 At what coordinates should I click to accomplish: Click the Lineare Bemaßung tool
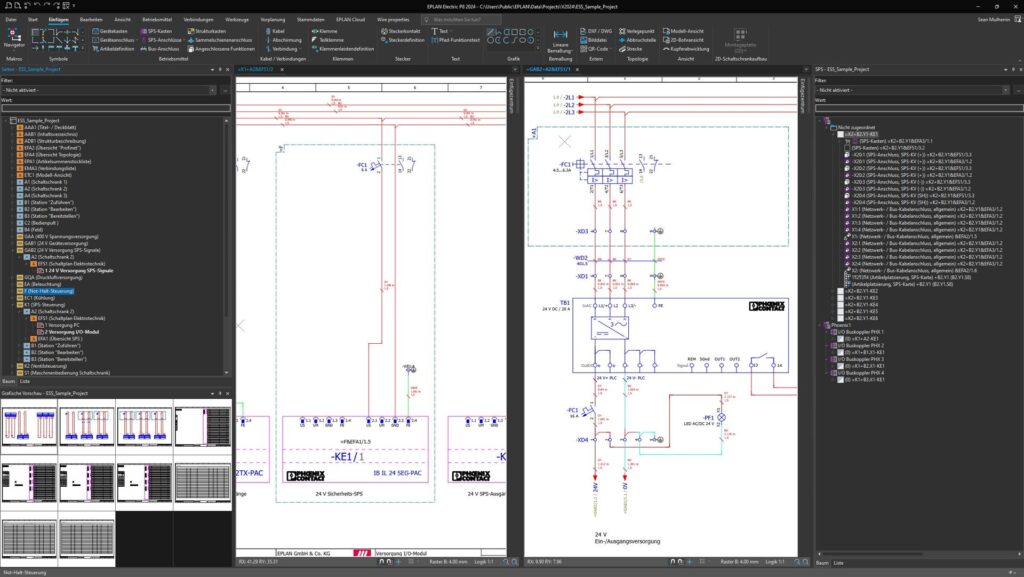point(560,40)
